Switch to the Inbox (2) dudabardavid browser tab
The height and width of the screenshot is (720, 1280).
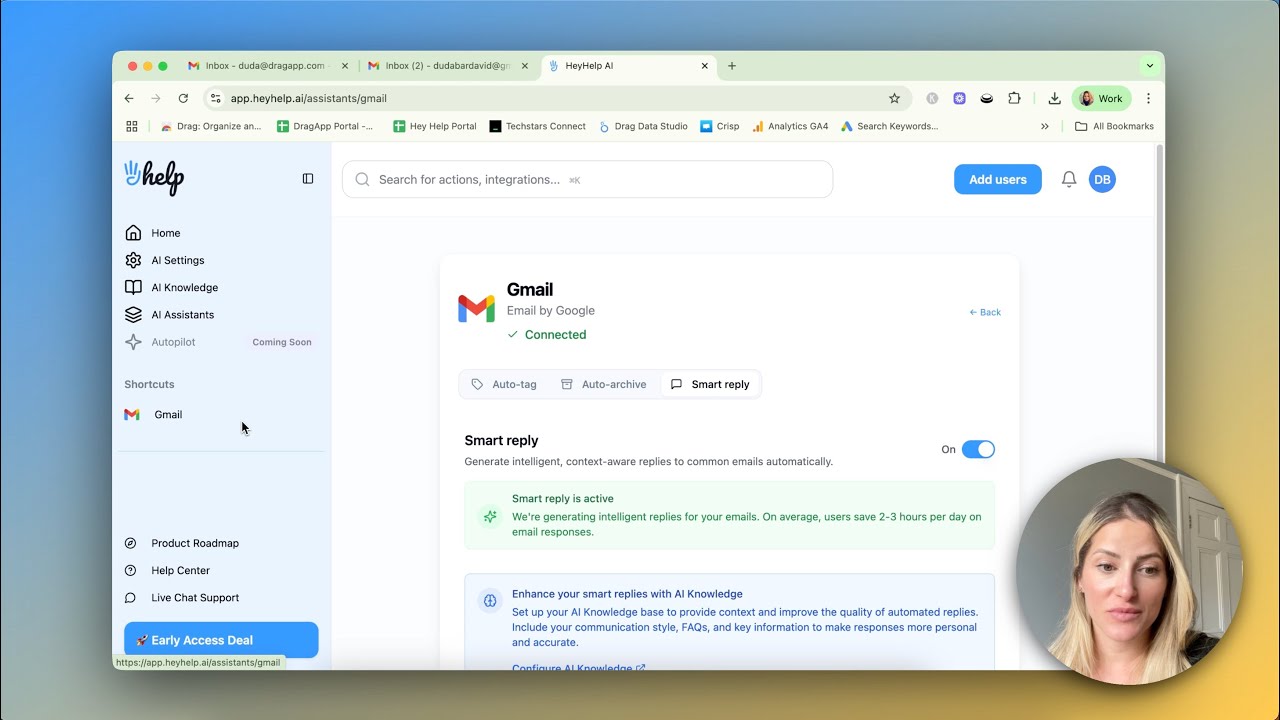tap(448, 66)
